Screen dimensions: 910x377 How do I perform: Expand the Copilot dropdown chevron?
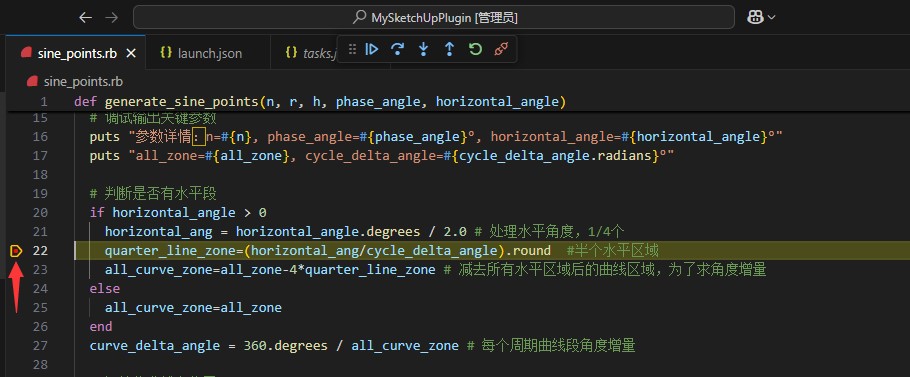[771, 18]
